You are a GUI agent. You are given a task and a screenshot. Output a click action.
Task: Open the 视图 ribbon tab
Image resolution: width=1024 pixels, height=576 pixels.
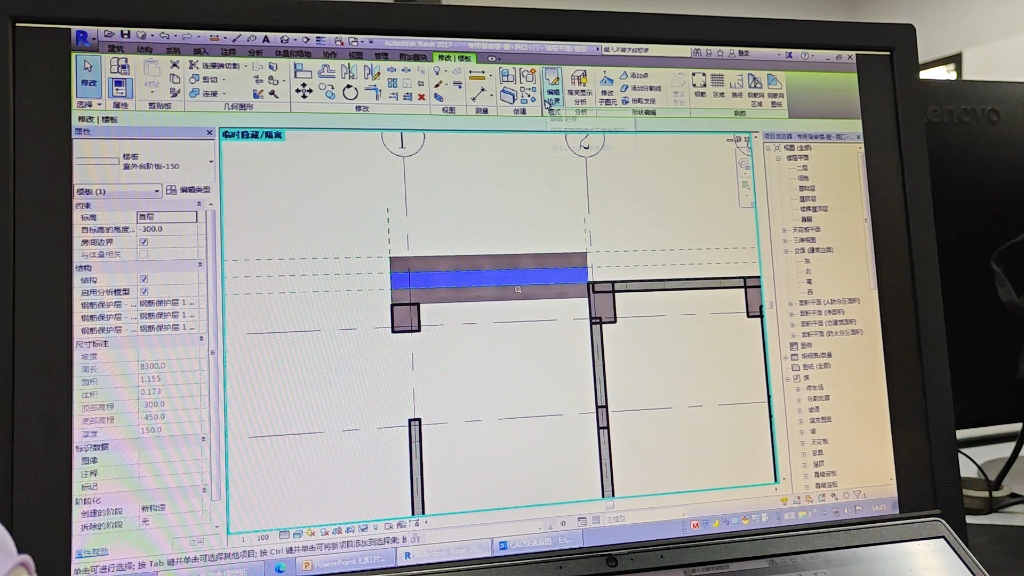[x=355, y=56]
